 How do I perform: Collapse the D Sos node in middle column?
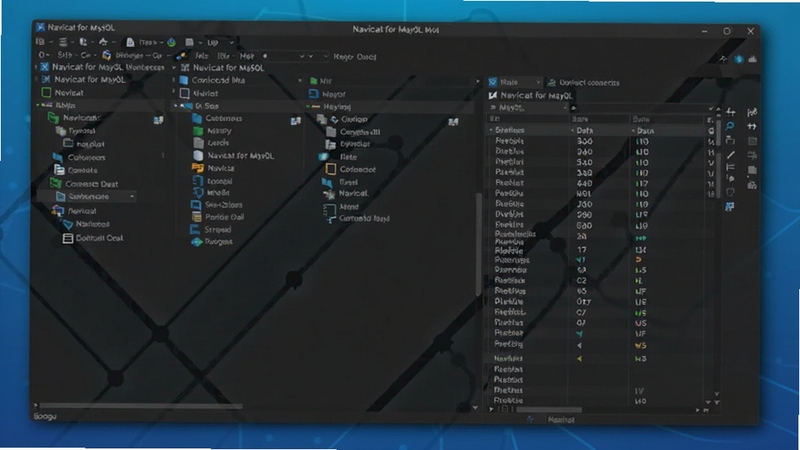pos(176,106)
